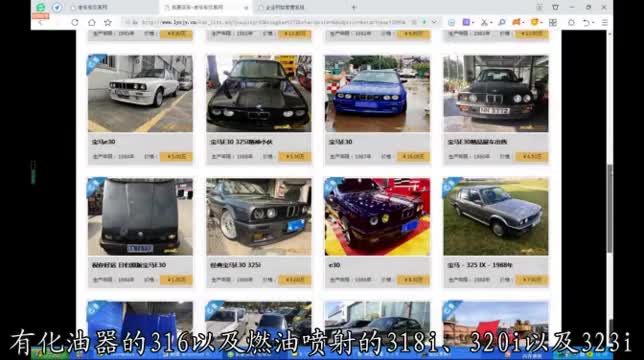Click the green browser logo icon
The image size is (644, 360).
click(x=41, y=7)
